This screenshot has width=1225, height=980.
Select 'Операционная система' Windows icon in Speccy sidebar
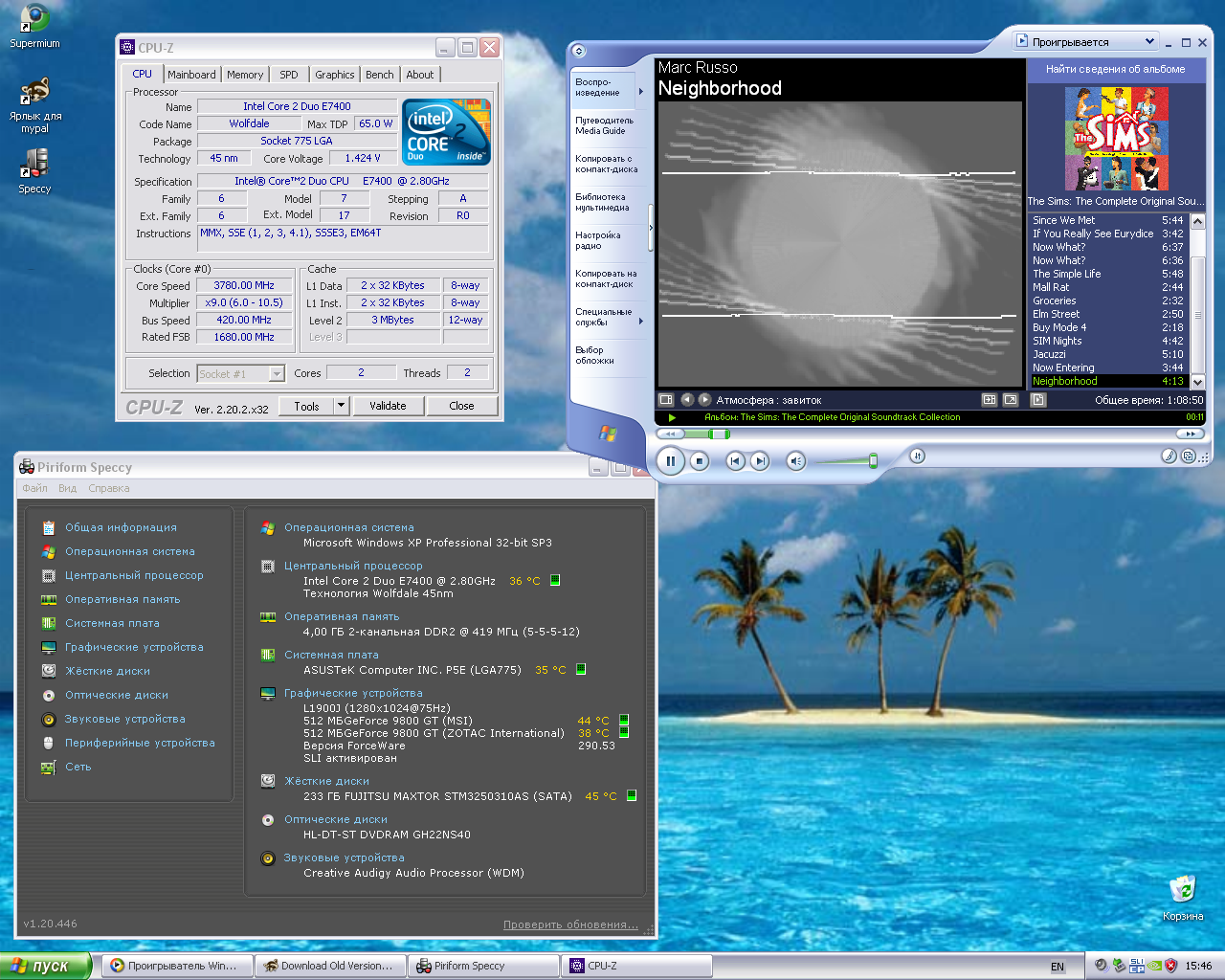click(49, 551)
